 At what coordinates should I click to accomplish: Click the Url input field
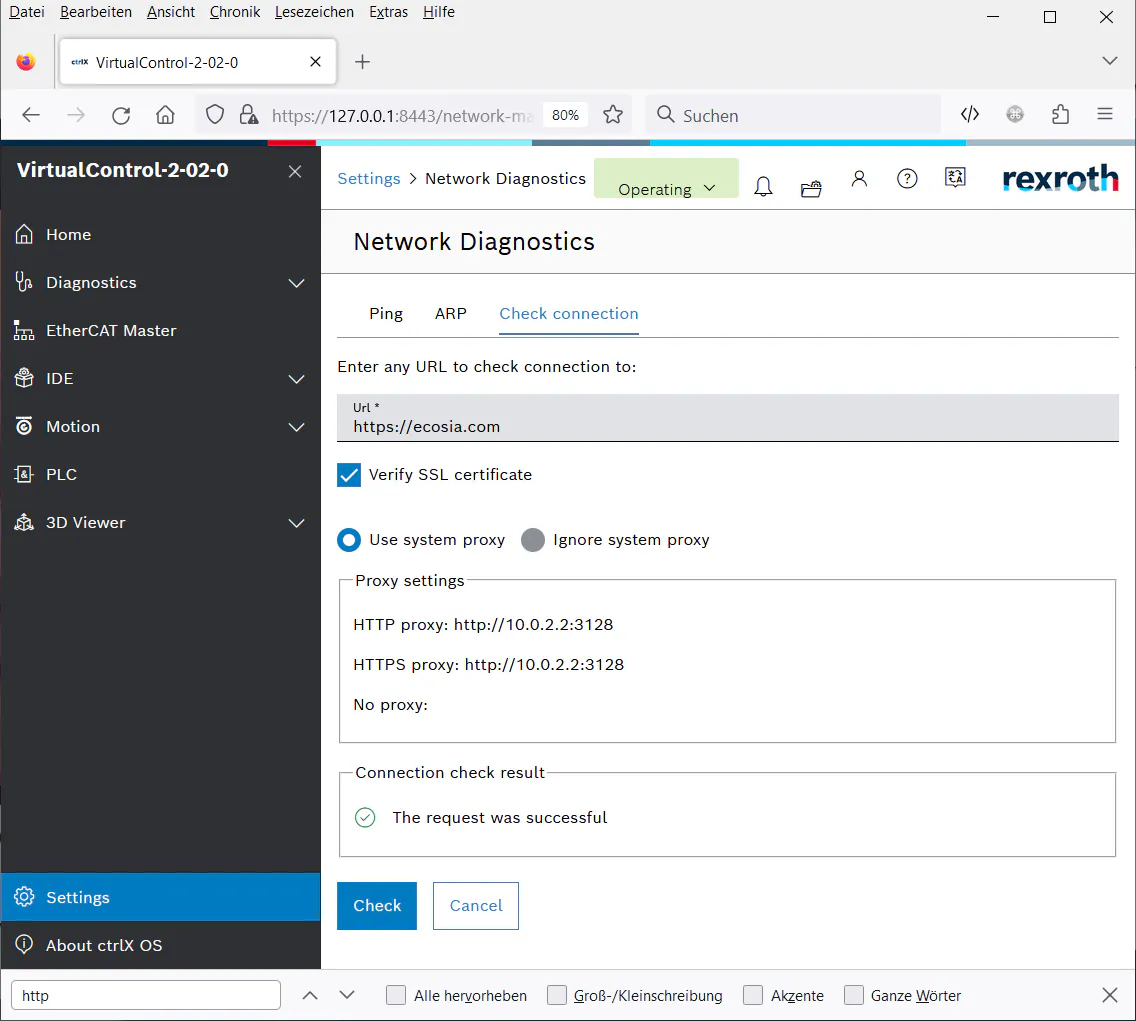click(728, 426)
